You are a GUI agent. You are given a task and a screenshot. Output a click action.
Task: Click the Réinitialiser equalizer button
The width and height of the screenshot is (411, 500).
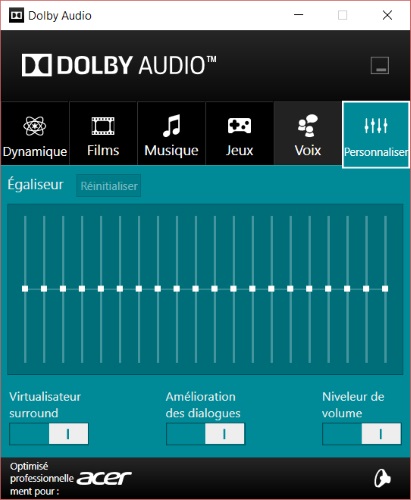(x=109, y=186)
